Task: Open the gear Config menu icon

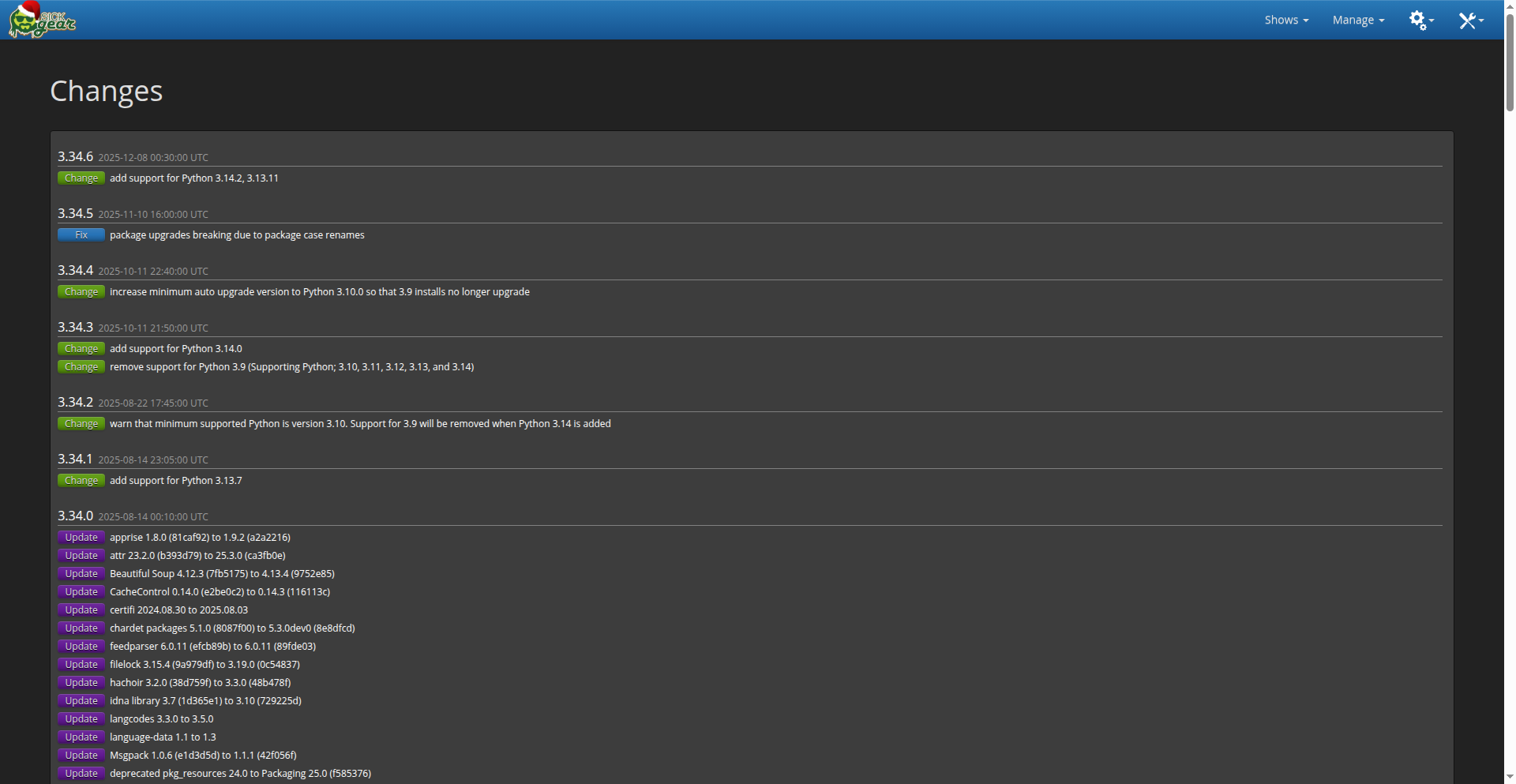Action: click(1420, 21)
